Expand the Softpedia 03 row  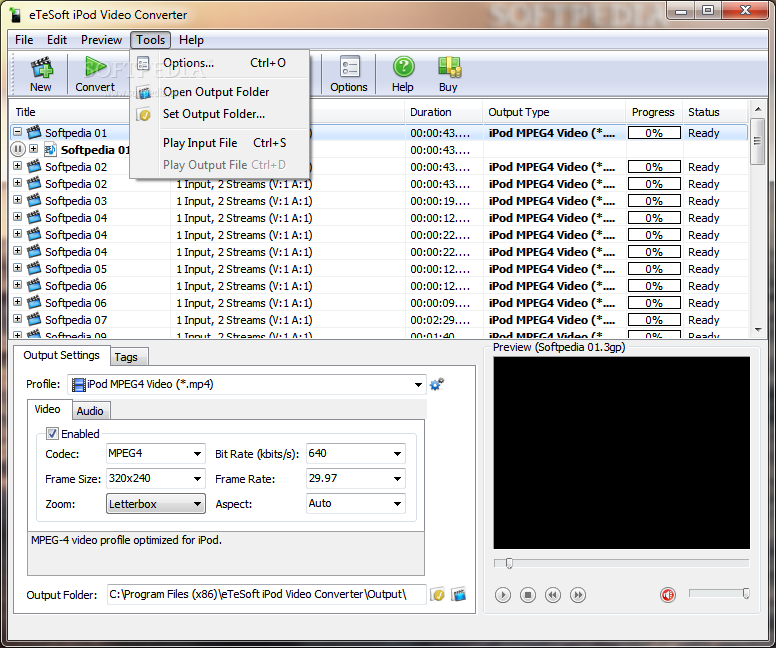pyautogui.click(x=17, y=200)
